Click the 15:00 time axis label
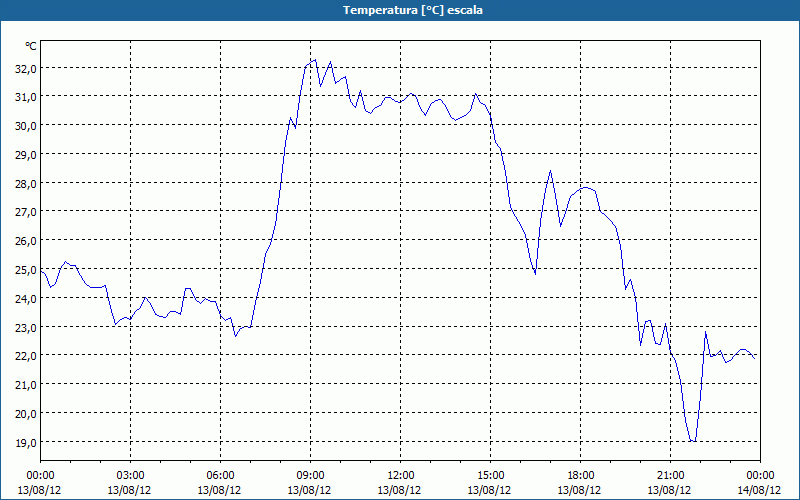 [x=490, y=476]
